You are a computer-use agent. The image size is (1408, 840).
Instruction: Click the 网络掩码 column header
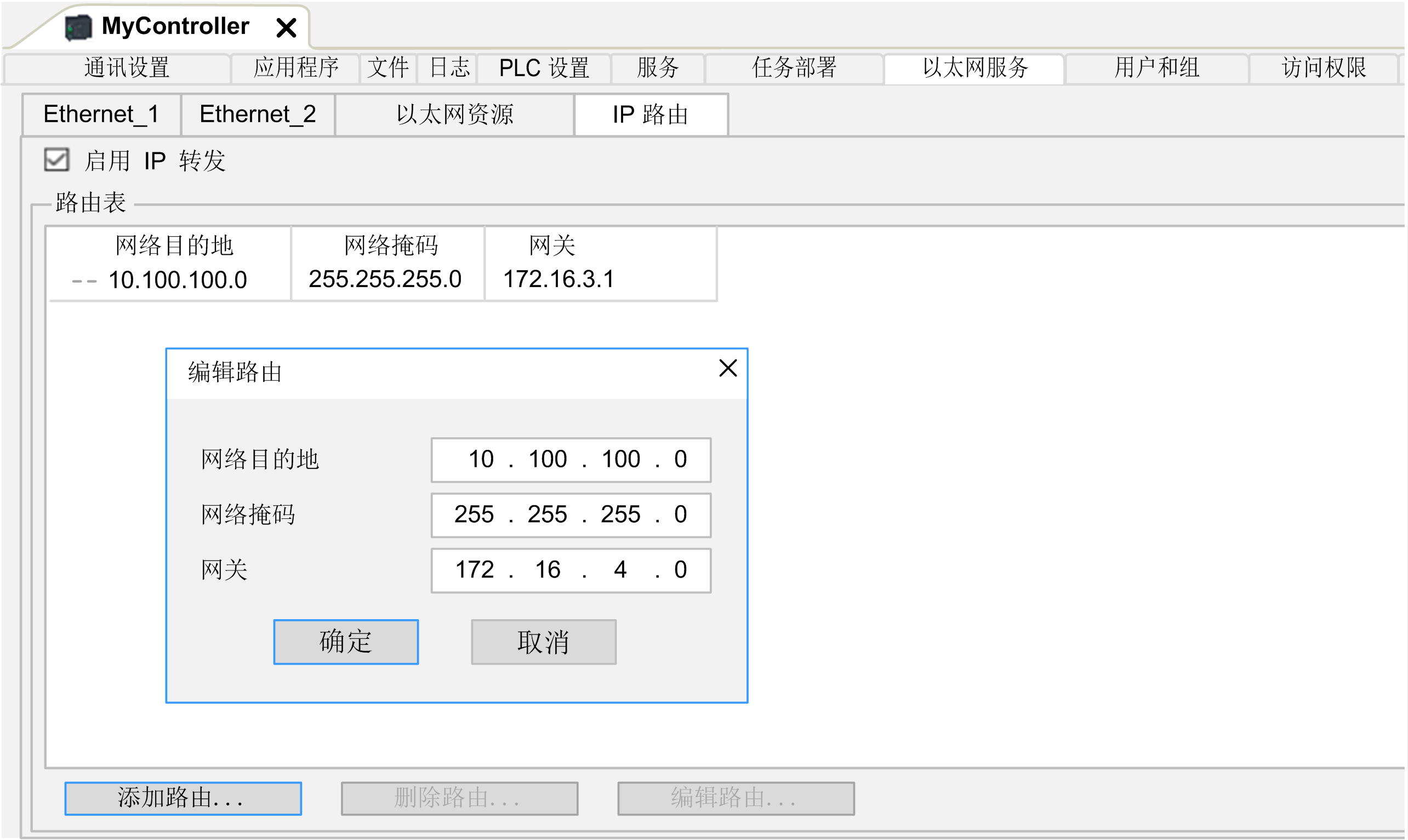point(391,245)
